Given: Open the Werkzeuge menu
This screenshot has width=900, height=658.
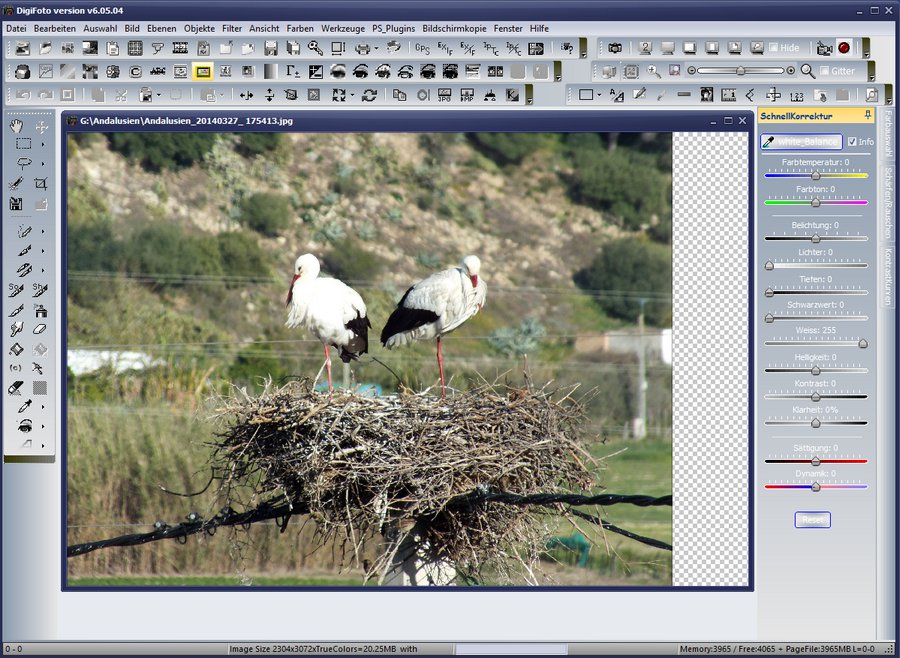Looking at the screenshot, I should (341, 28).
